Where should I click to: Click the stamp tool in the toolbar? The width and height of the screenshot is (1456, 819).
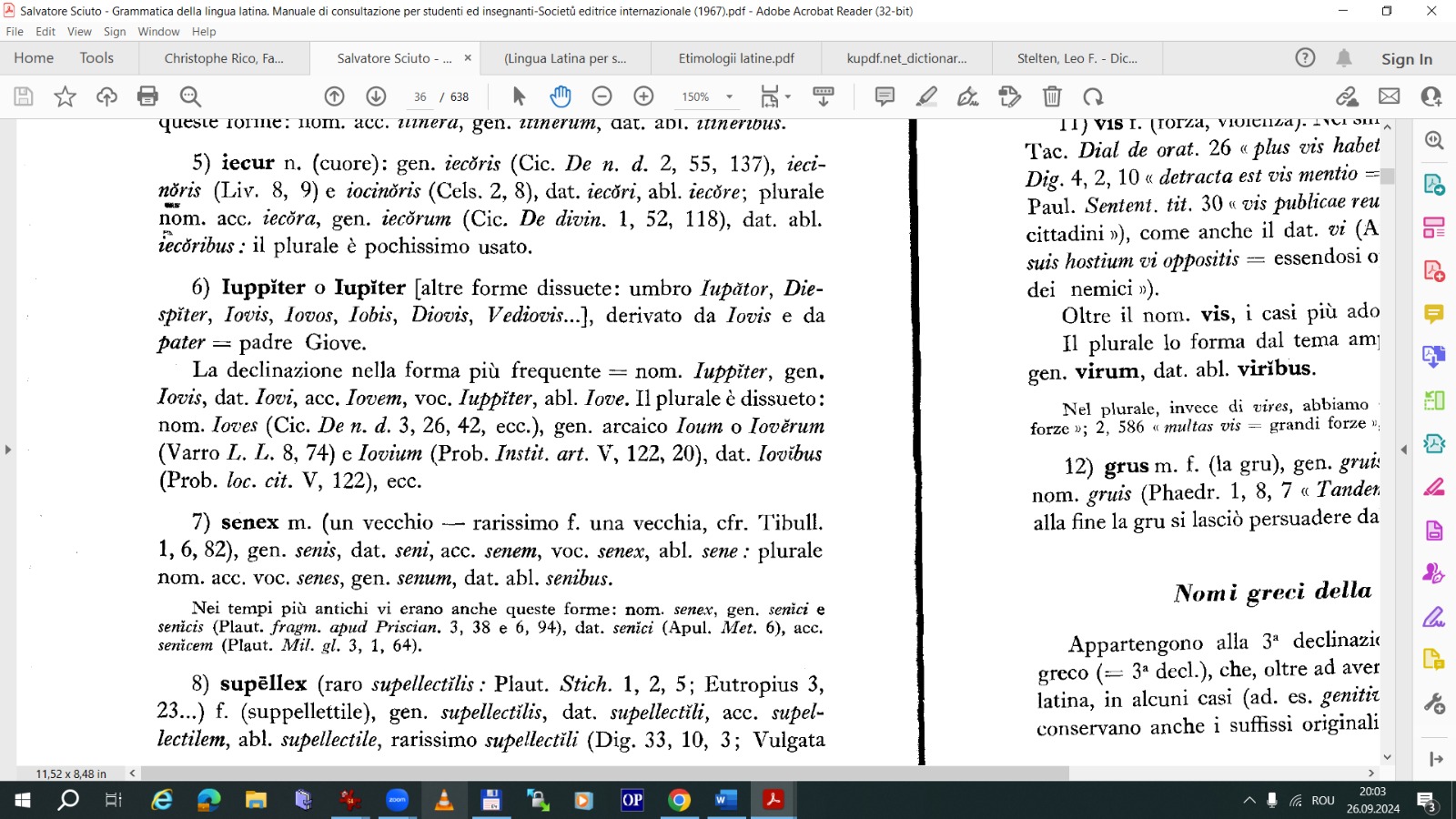pyautogui.click(x=1010, y=96)
